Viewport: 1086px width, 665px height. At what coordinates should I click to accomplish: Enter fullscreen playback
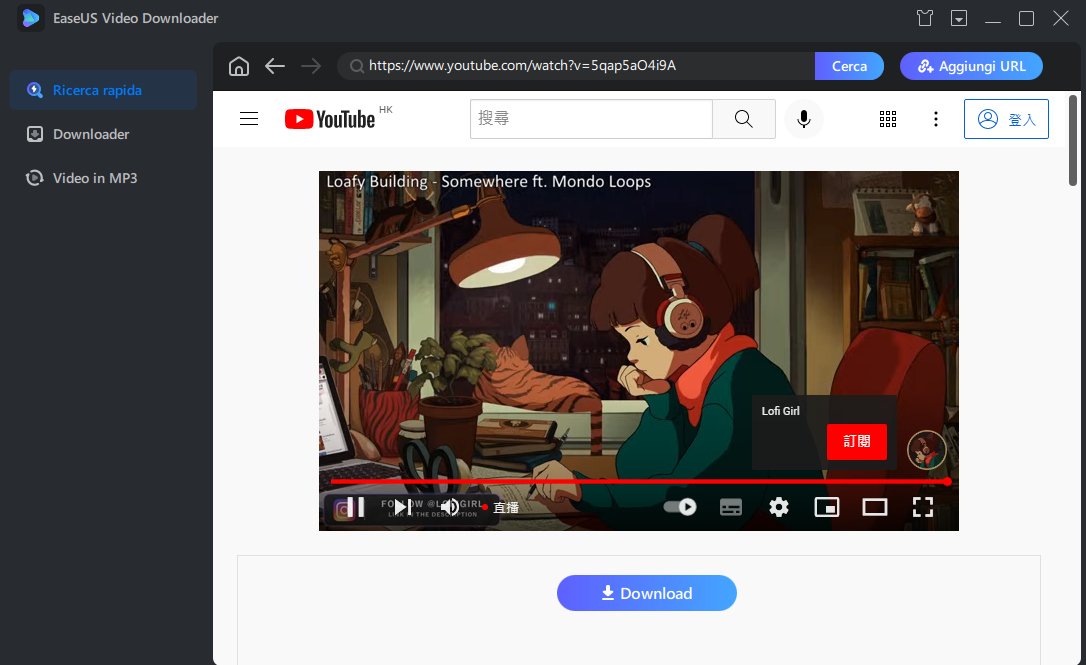coord(923,507)
